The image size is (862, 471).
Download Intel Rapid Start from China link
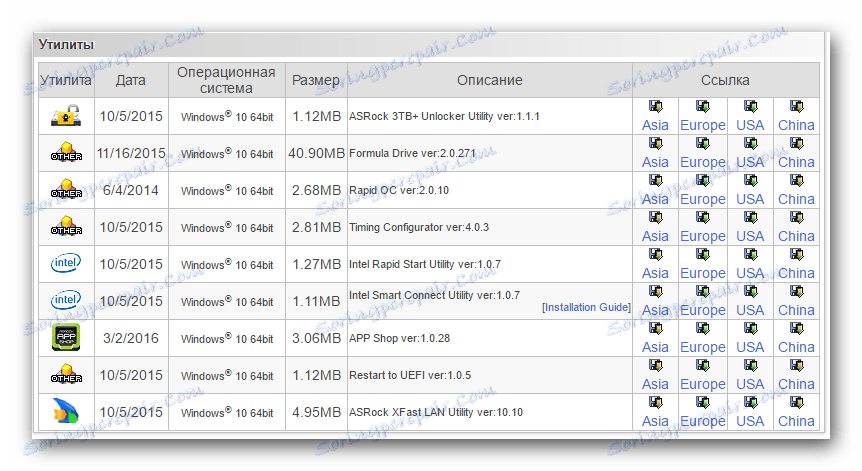(797, 273)
